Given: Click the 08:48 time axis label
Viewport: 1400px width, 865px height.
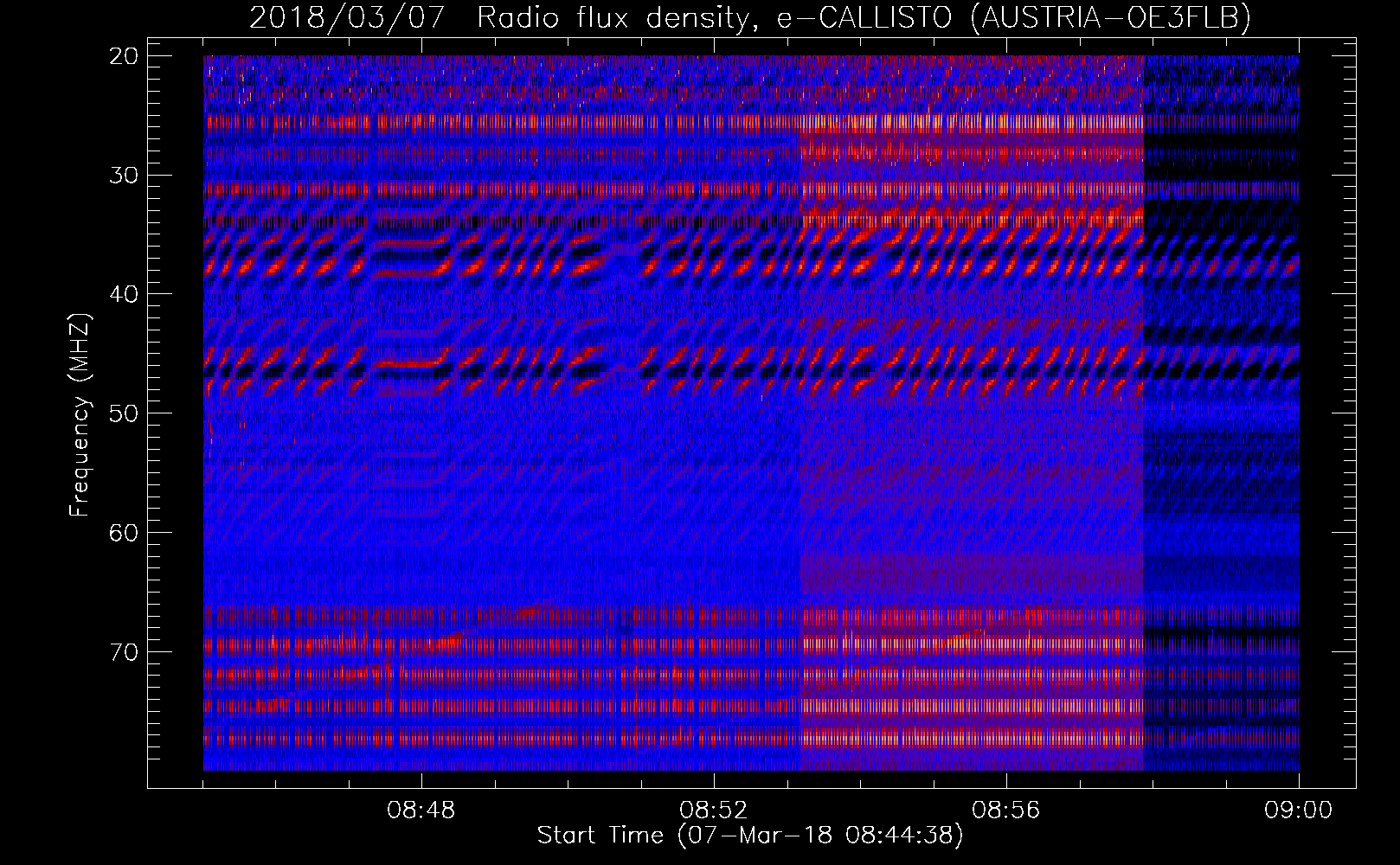Looking at the screenshot, I should [421, 811].
